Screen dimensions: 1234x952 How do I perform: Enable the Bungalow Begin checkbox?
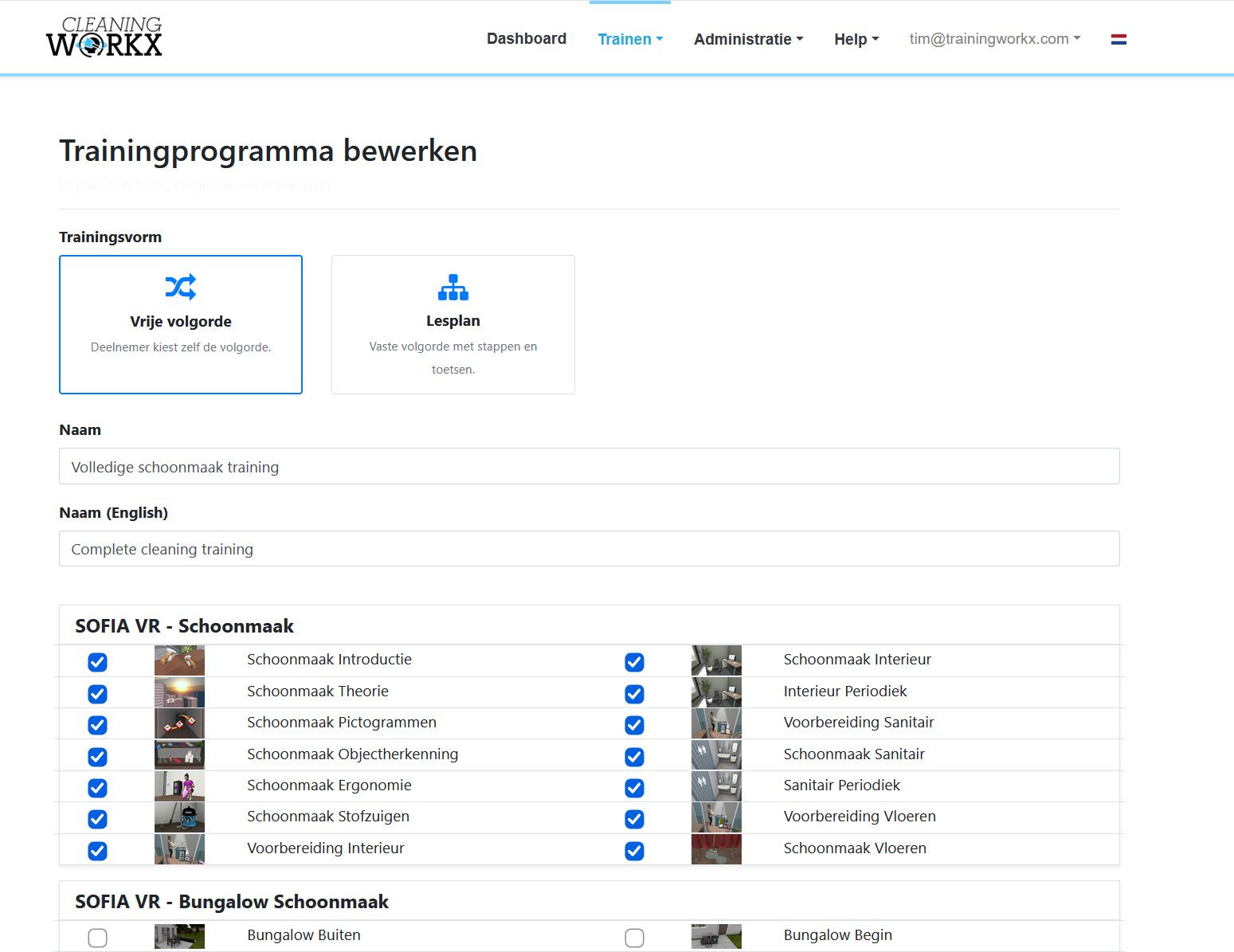(634, 938)
